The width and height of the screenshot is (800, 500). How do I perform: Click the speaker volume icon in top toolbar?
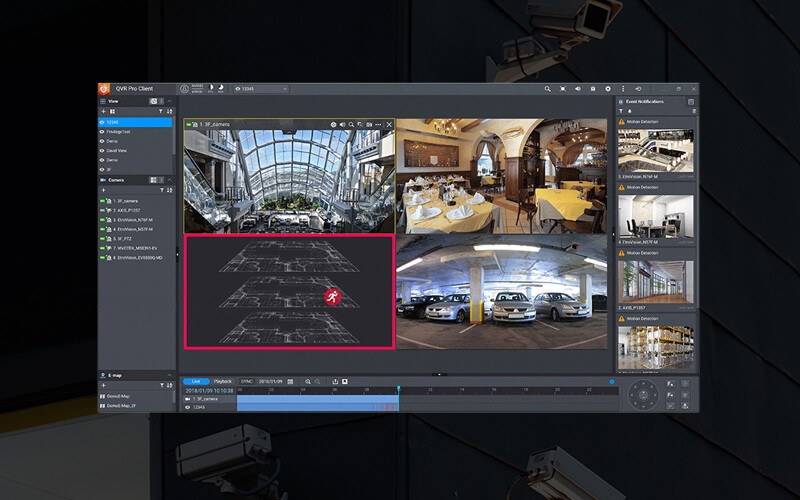[578, 89]
